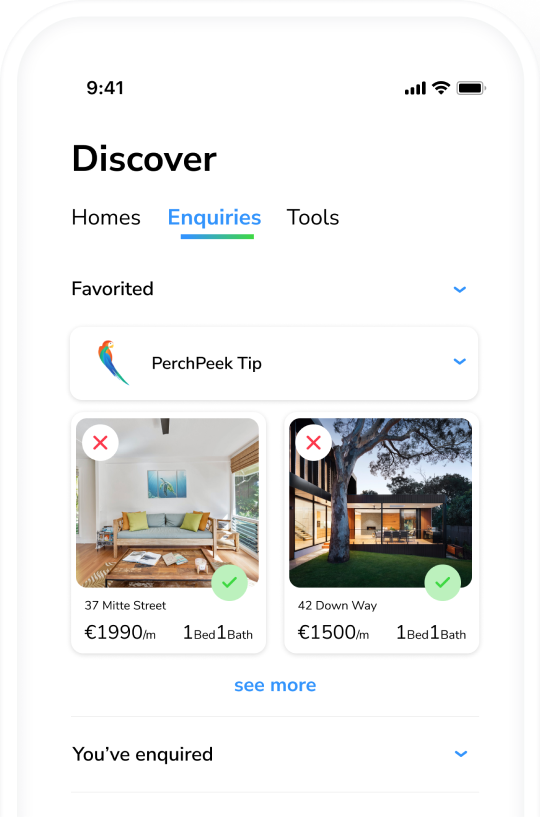Click the see more link
The height and width of the screenshot is (817, 540).
(275, 685)
